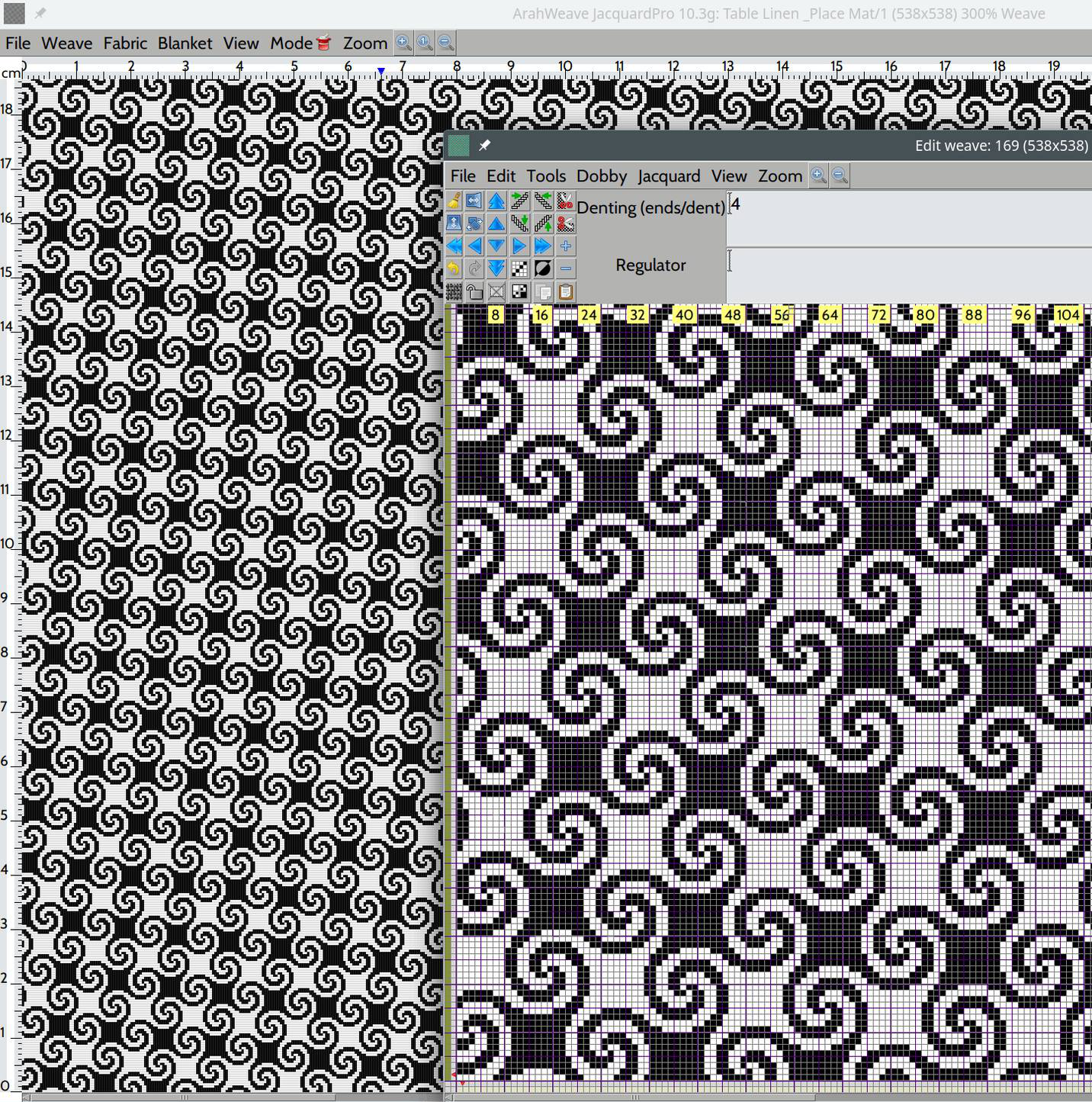Click zoom in magnifier in Edit weave window

point(818,175)
